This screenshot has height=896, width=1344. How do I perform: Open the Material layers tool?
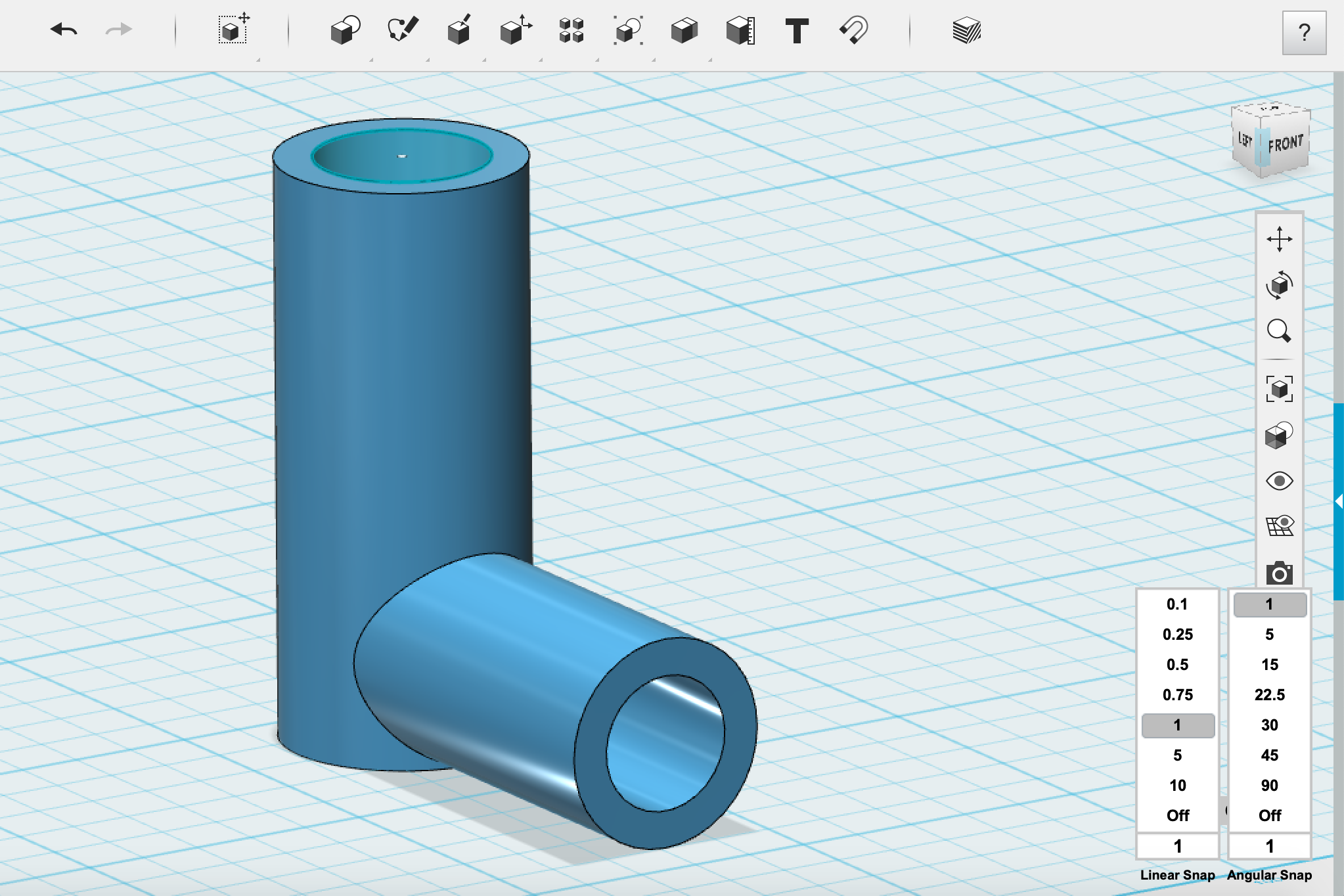[x=966, y=31]
